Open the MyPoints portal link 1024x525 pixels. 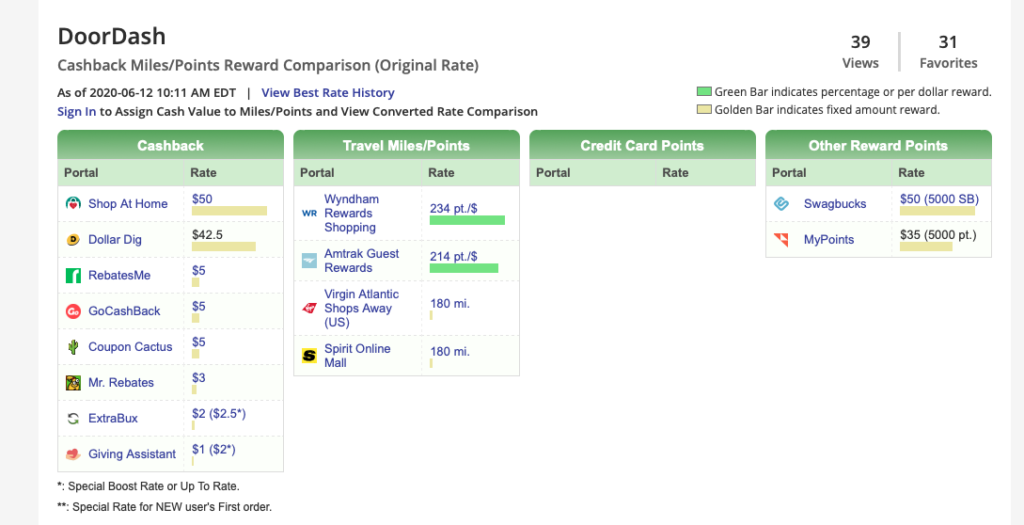(x=829, y=240)
